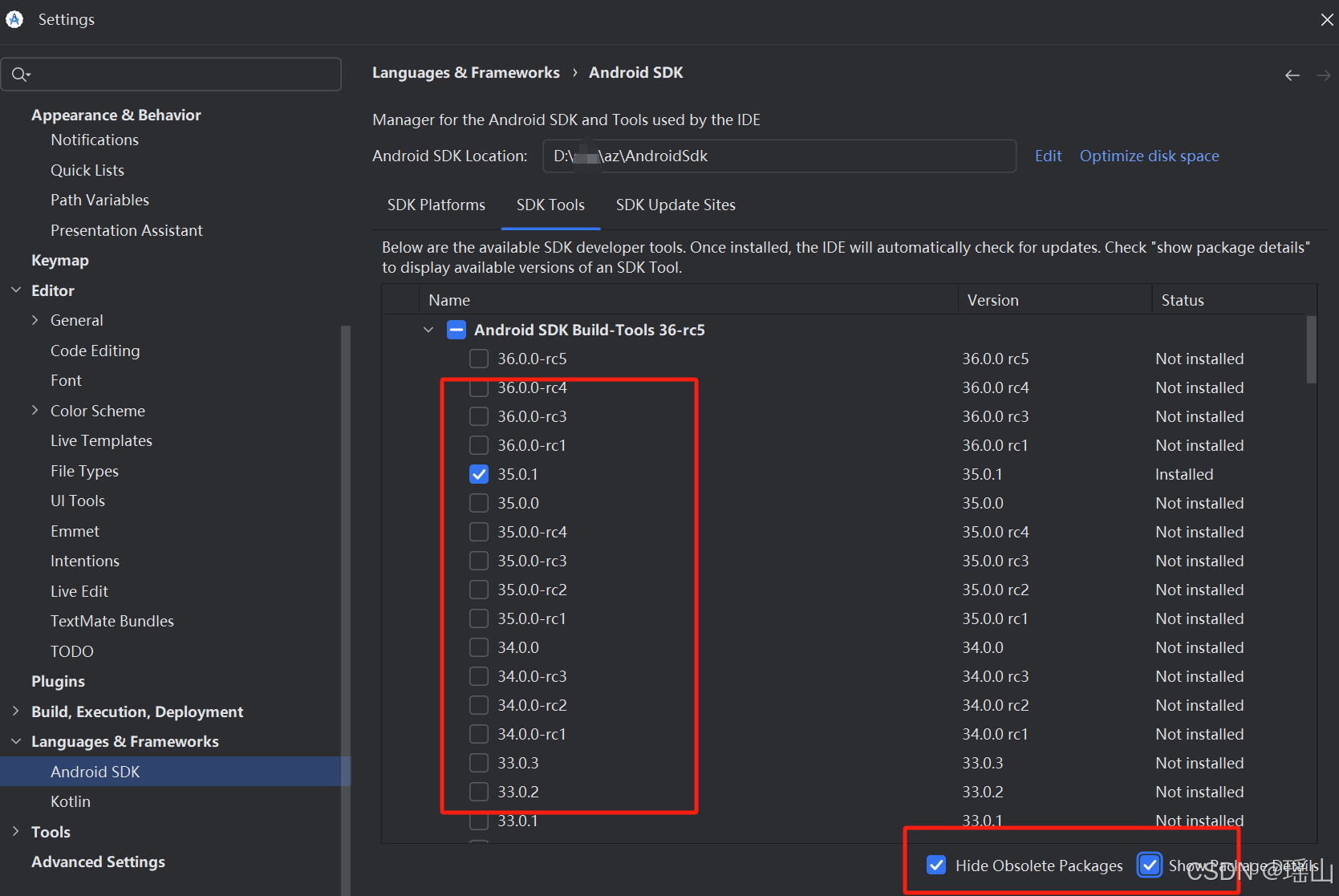Click the Installed status for 35.0.1
The image size is (1339, 896).
(x=1184, y=474)
